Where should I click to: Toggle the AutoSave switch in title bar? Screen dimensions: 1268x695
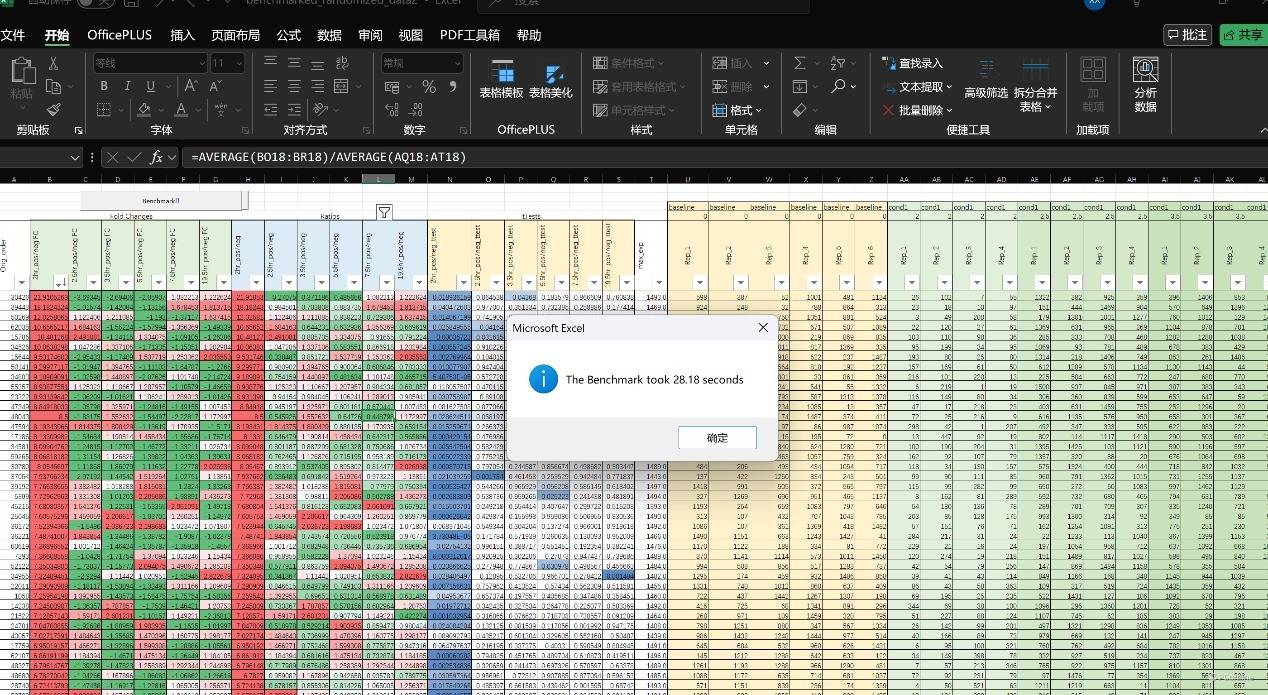(95, 3)
